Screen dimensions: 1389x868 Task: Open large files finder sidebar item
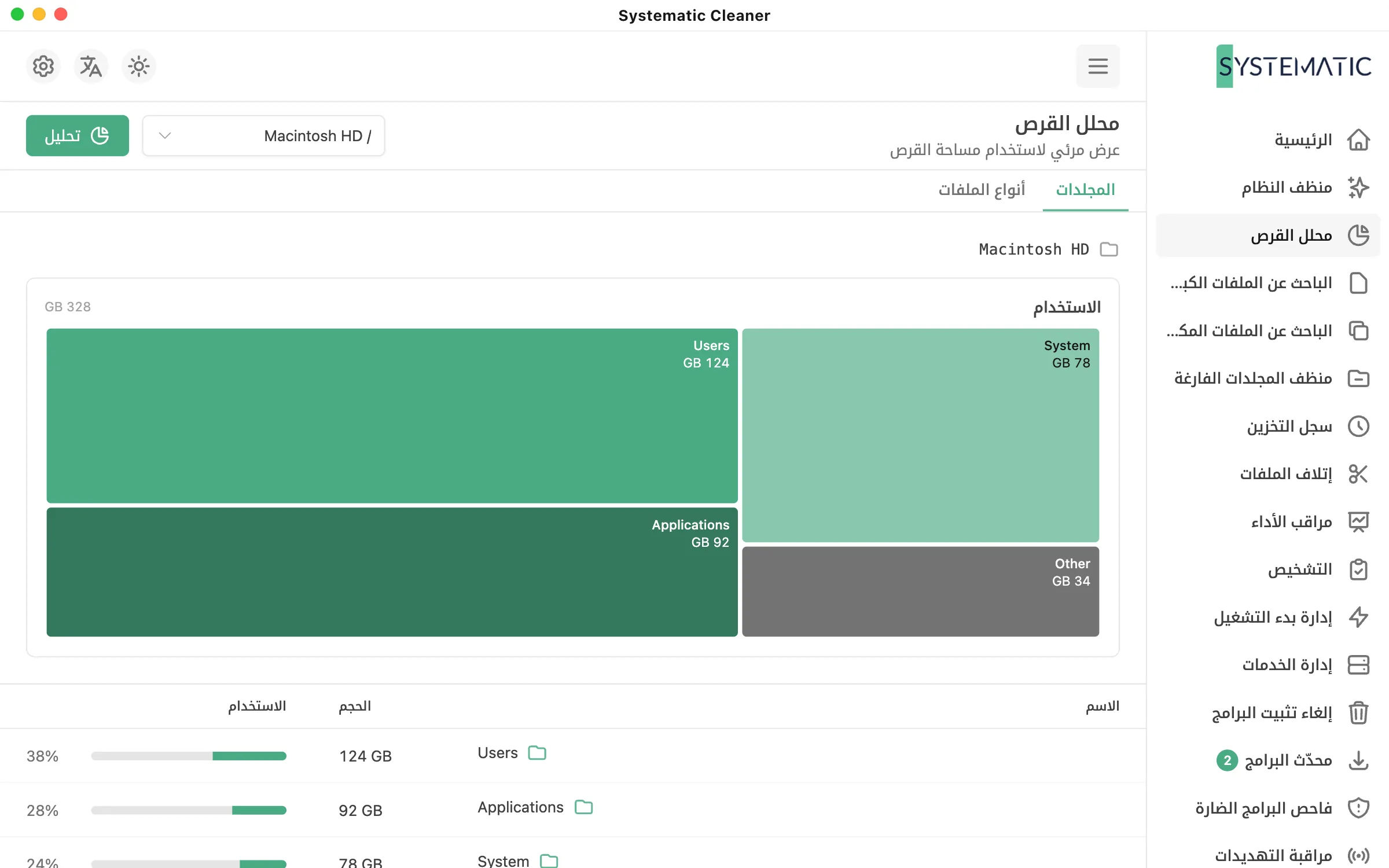point(1268,283)
